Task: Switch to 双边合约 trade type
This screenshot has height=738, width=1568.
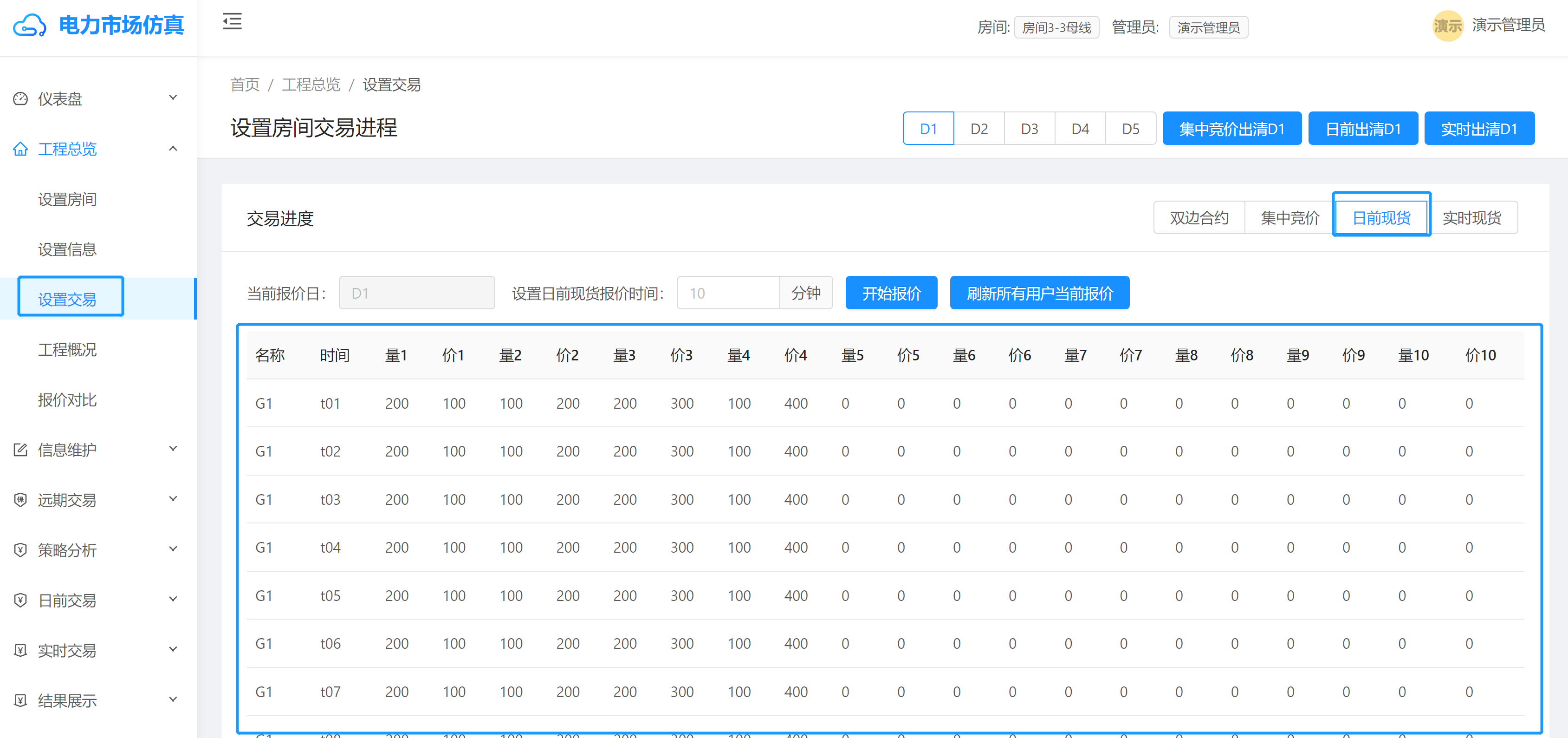Action: click(x=1199, y=217)
